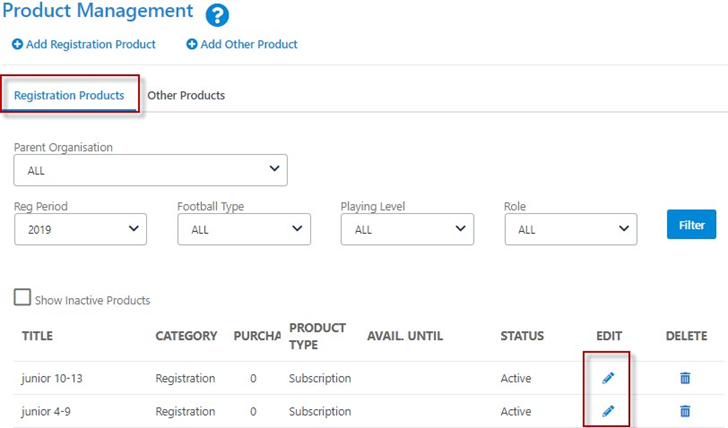Switch to the Registration Products tab
Viewport: 728px width, 428px height.
click(x=69, y=96)
